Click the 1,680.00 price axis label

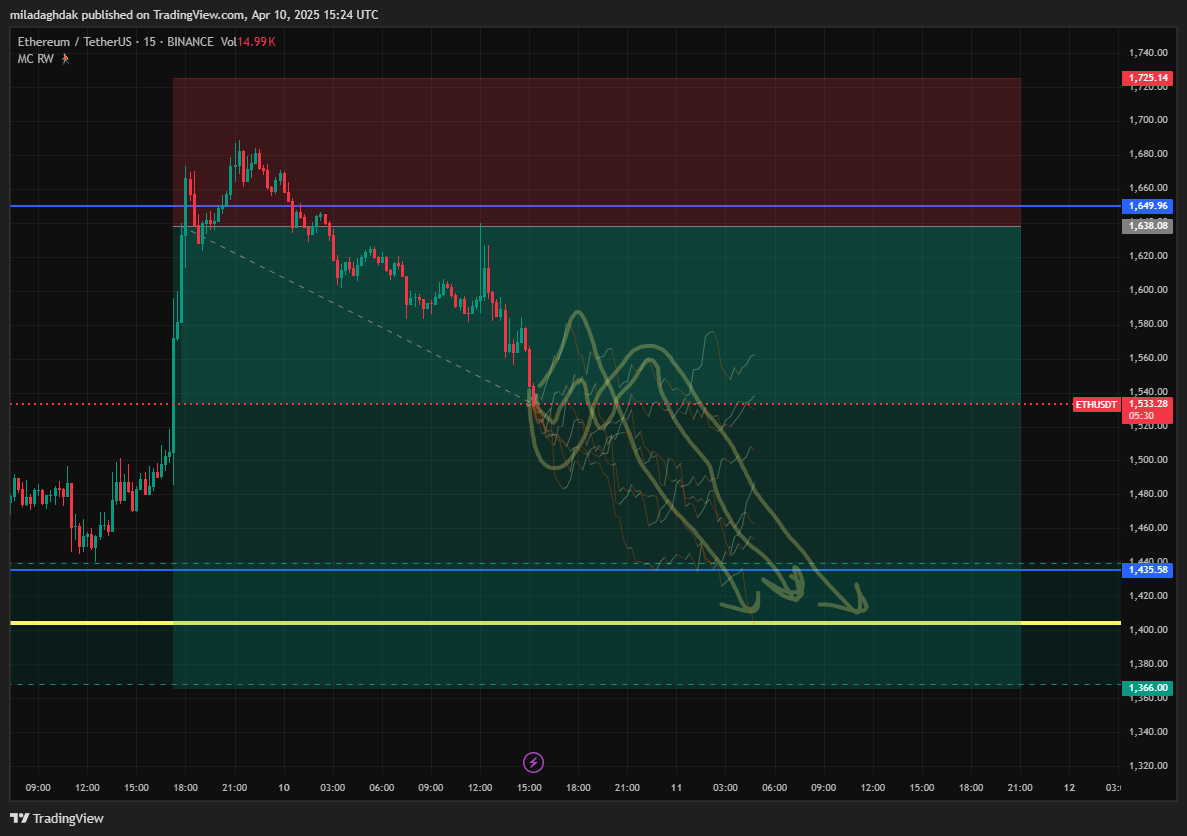click(1148, 154)
